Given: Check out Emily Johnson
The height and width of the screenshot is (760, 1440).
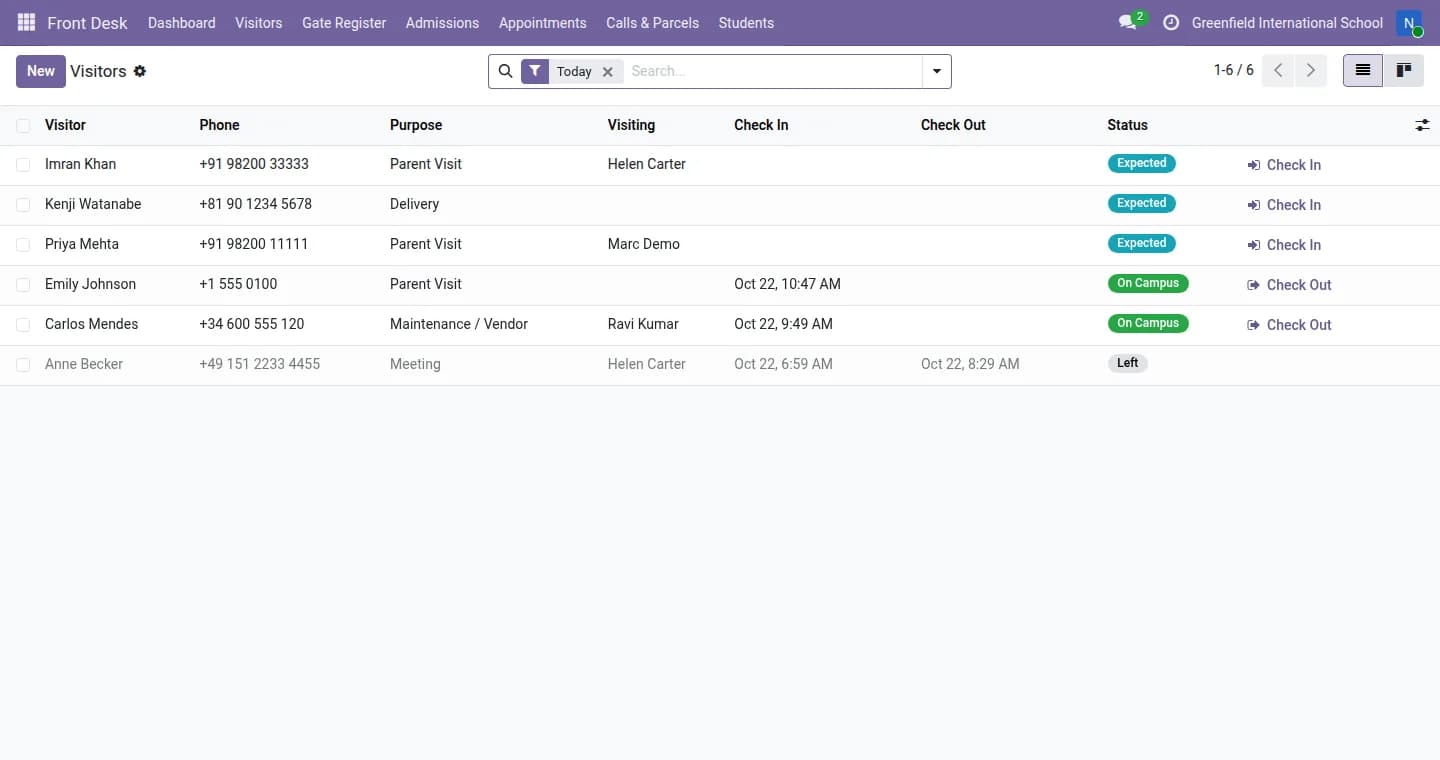Looking at the screenshot, I should click(x=1290, y=285).
